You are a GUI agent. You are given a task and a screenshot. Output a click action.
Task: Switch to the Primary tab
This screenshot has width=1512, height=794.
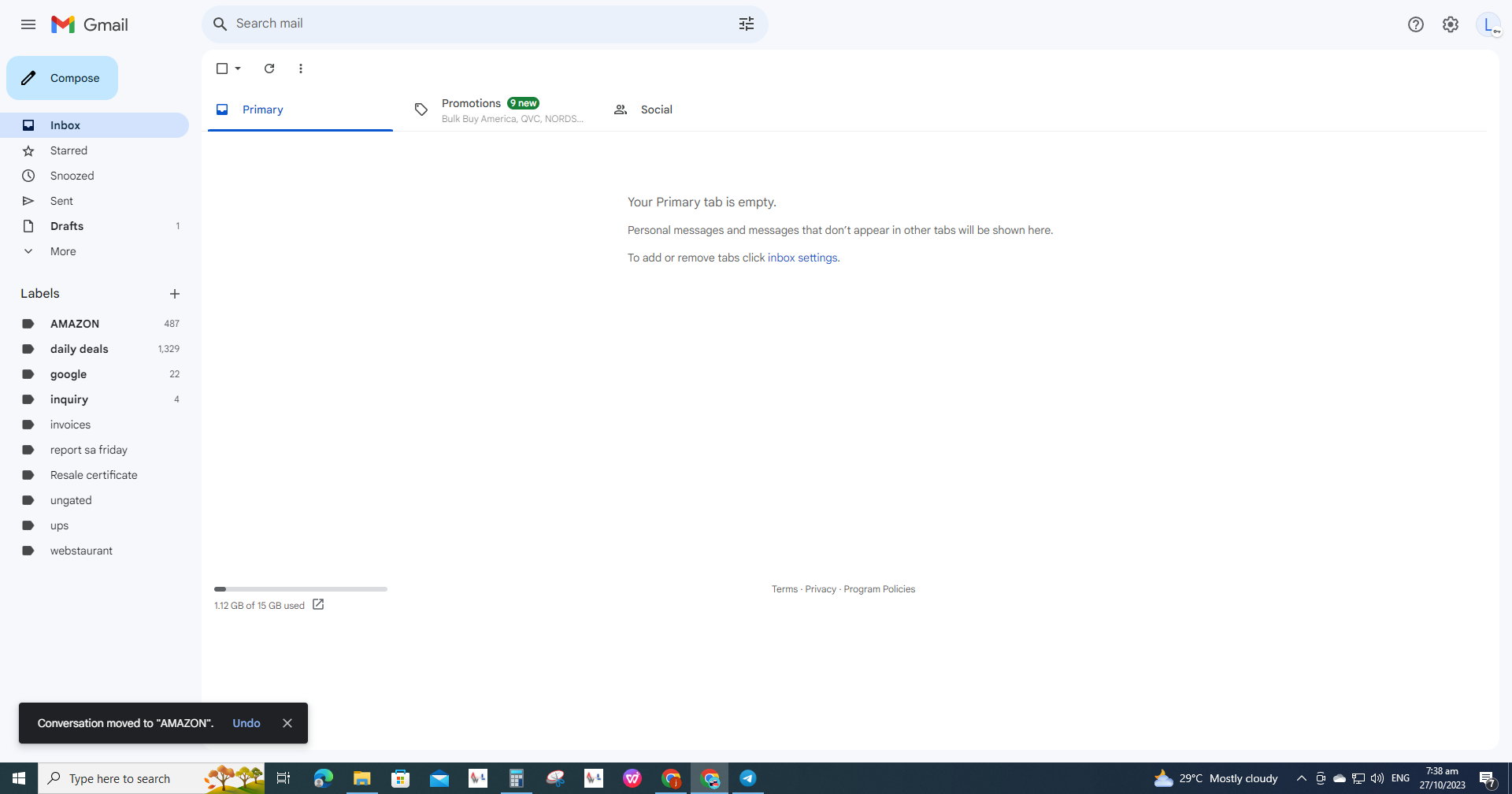(x=300, y=109)
